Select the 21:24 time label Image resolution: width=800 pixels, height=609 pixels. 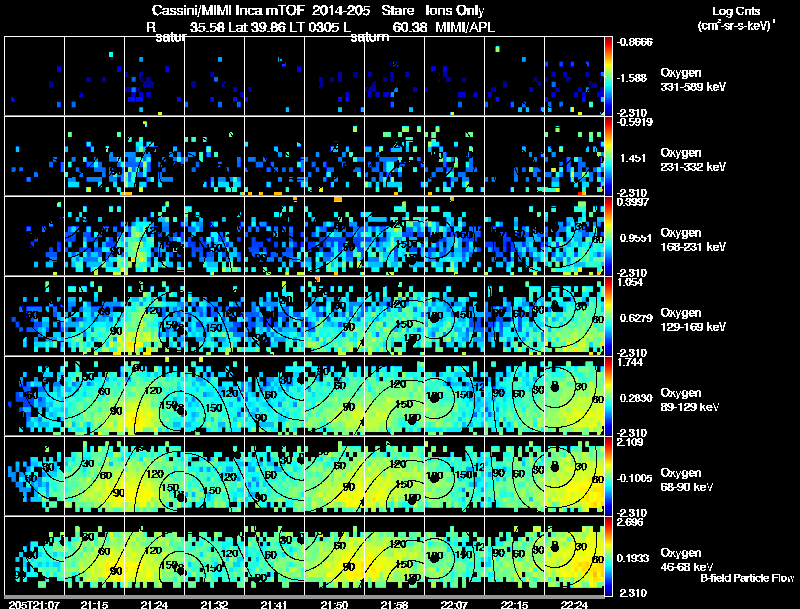tap(154, 604)
